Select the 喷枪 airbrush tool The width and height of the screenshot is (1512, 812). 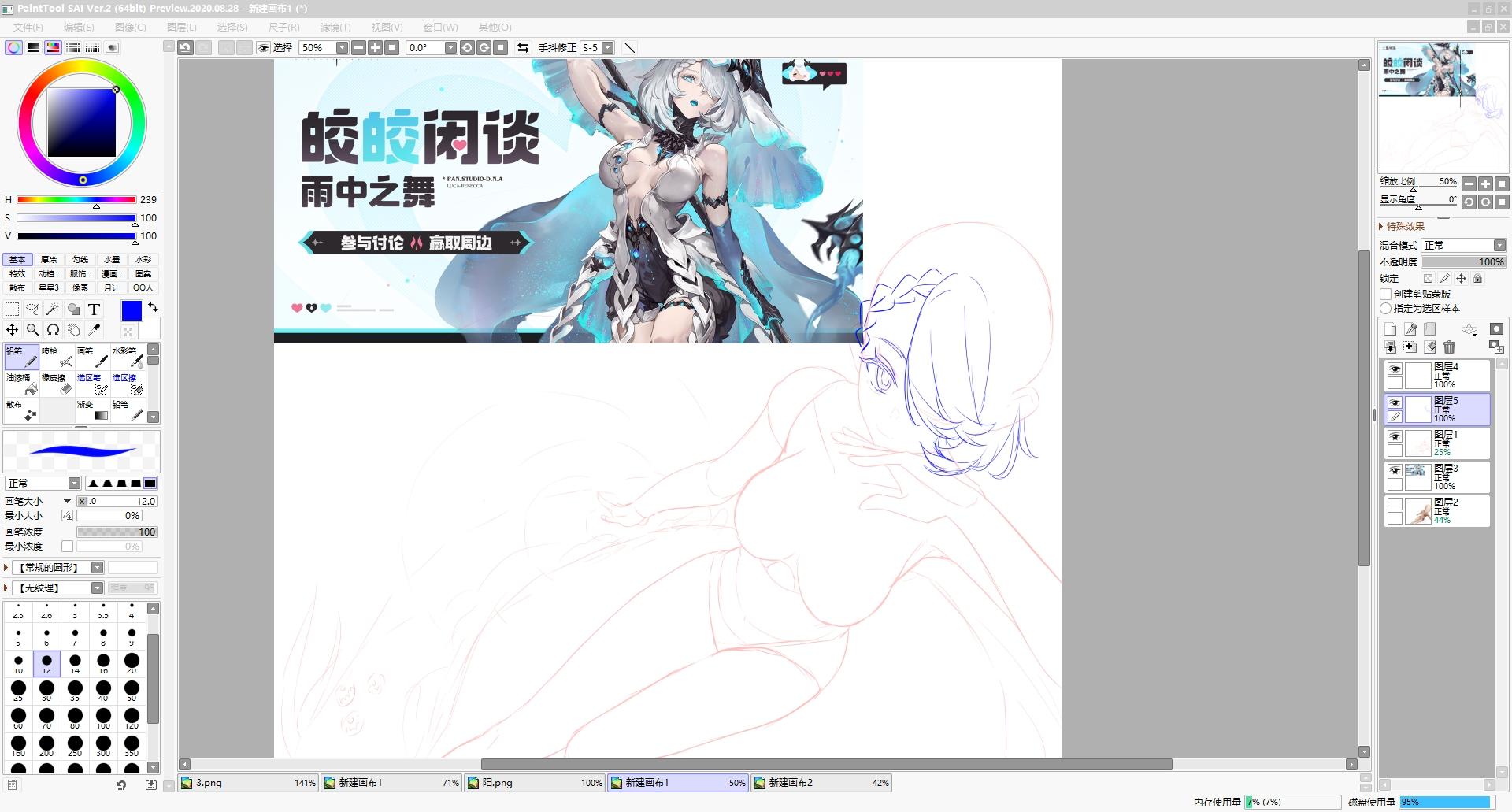coord(57,357)
